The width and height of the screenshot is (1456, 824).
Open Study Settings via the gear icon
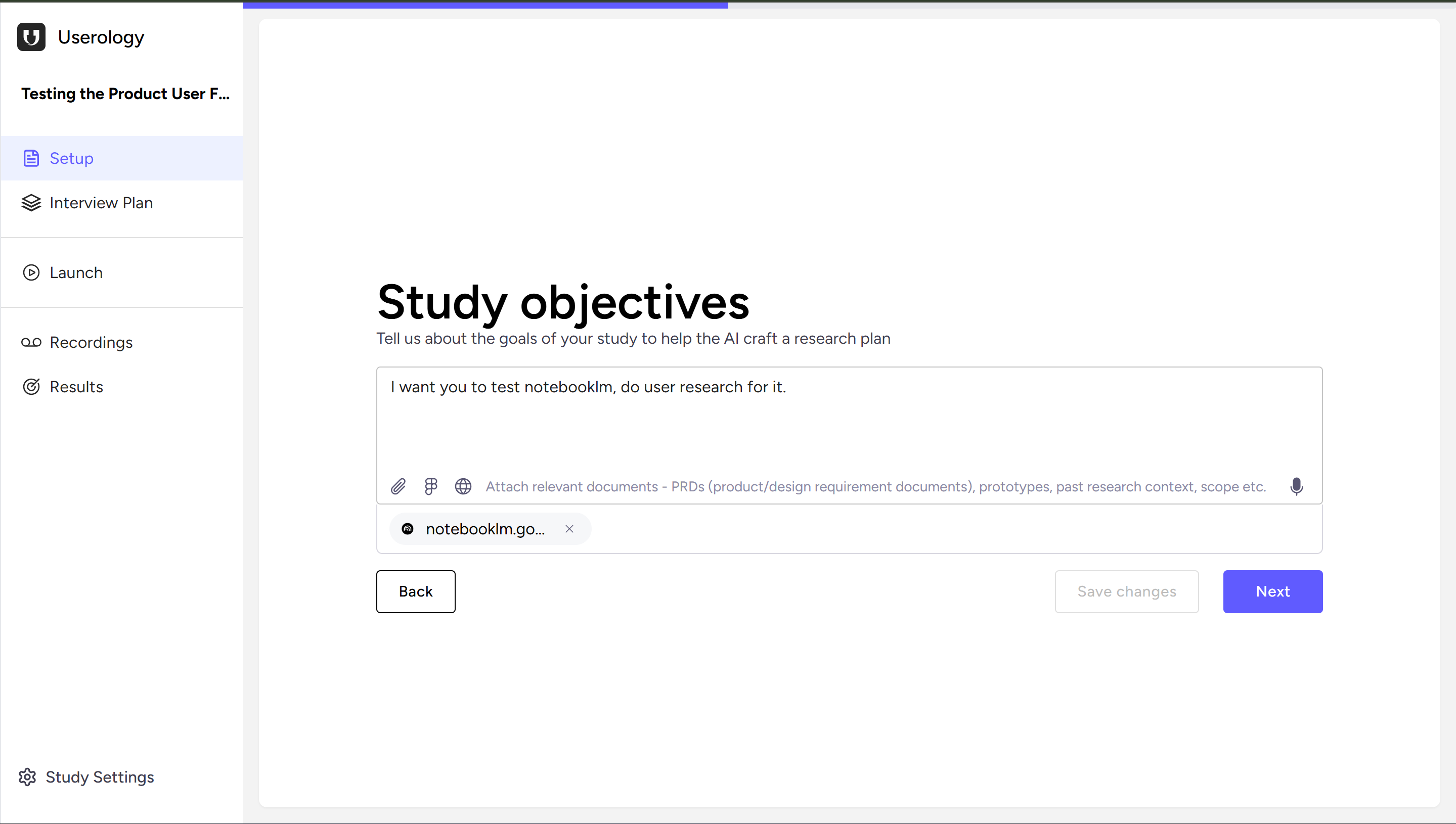pos(27,777)
